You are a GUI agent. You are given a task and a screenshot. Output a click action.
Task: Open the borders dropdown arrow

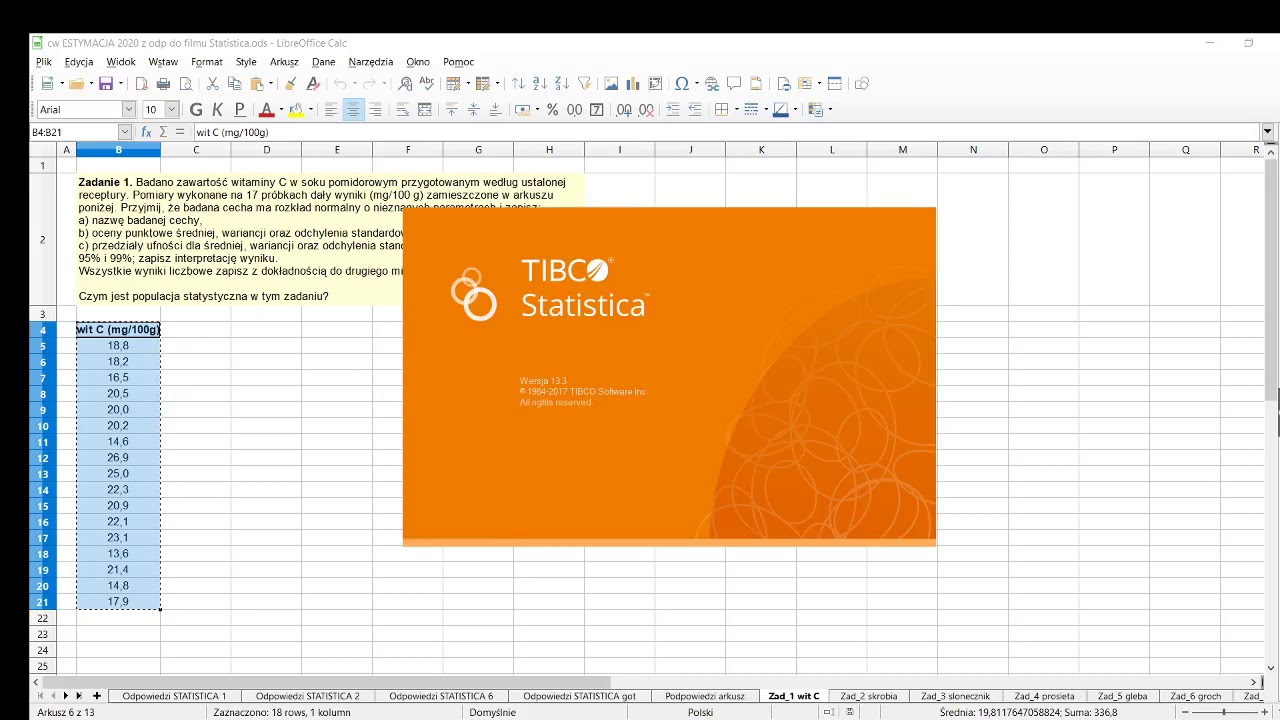735,110
